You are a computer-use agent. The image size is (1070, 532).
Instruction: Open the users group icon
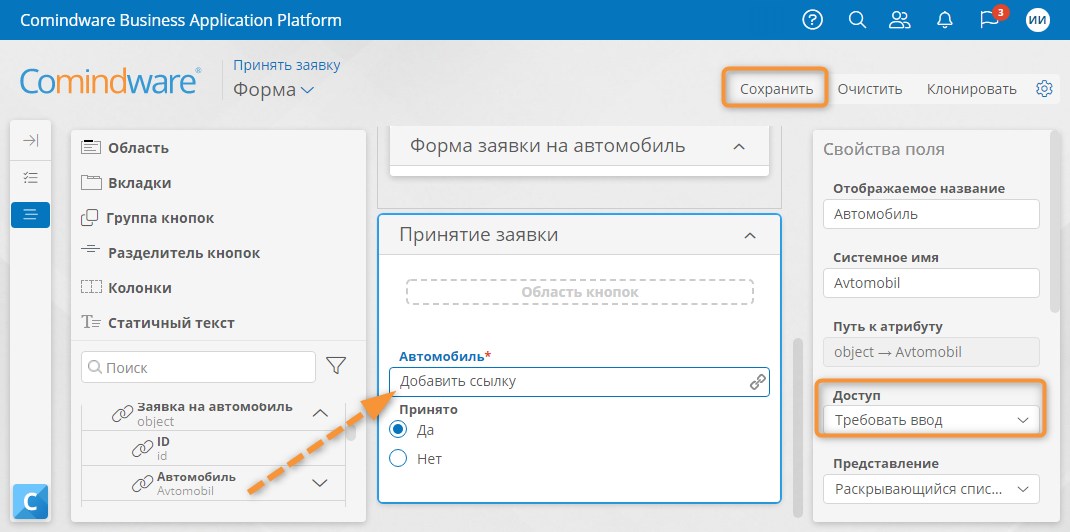click(900, 20)
